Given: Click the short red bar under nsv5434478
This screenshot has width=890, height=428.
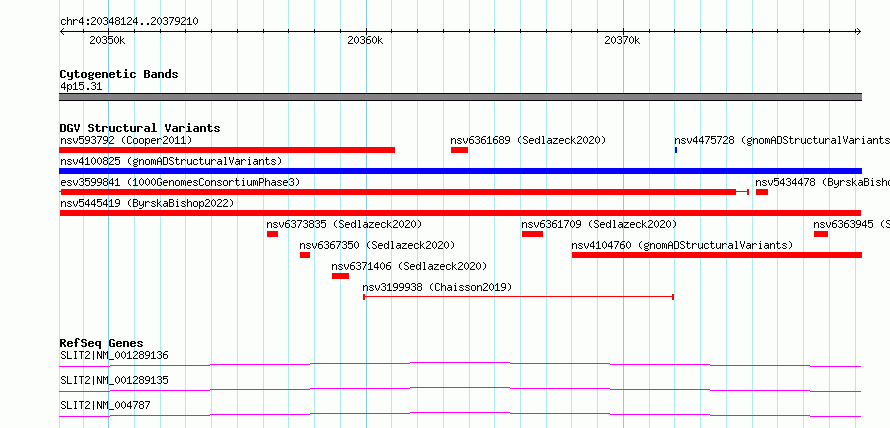Looking at the screenshot, I should click(762, 192).
